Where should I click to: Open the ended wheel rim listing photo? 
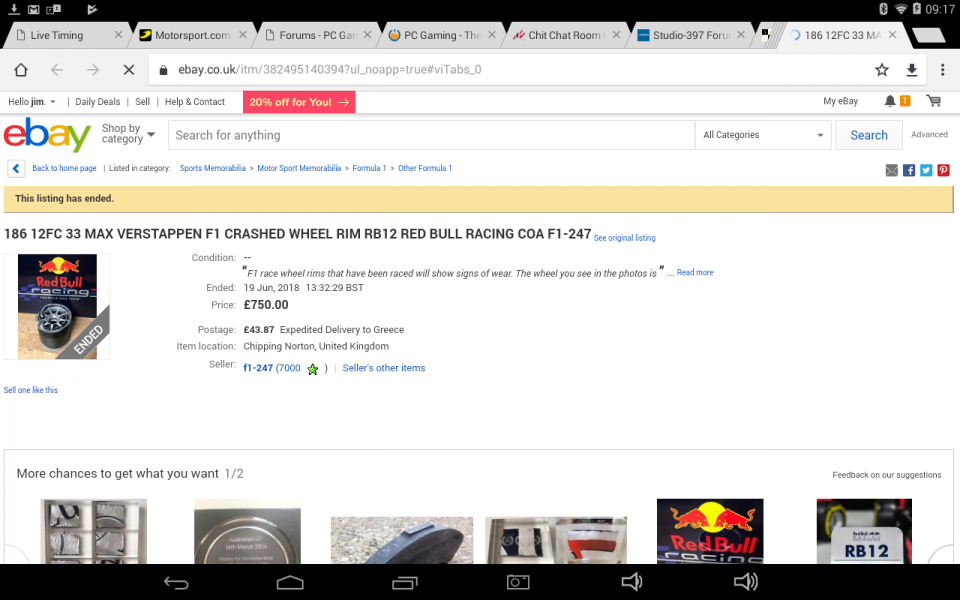point(57,306)
